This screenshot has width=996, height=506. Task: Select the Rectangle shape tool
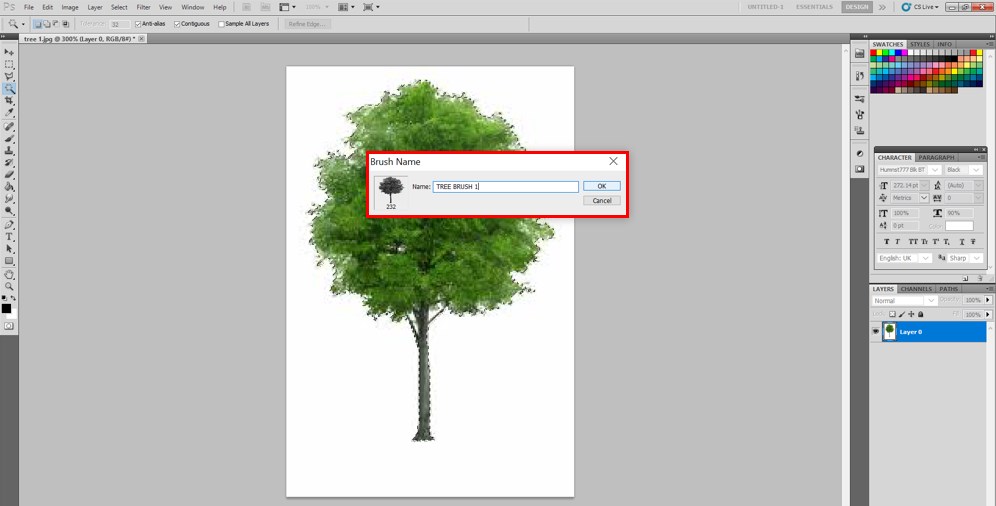(9, 261)
